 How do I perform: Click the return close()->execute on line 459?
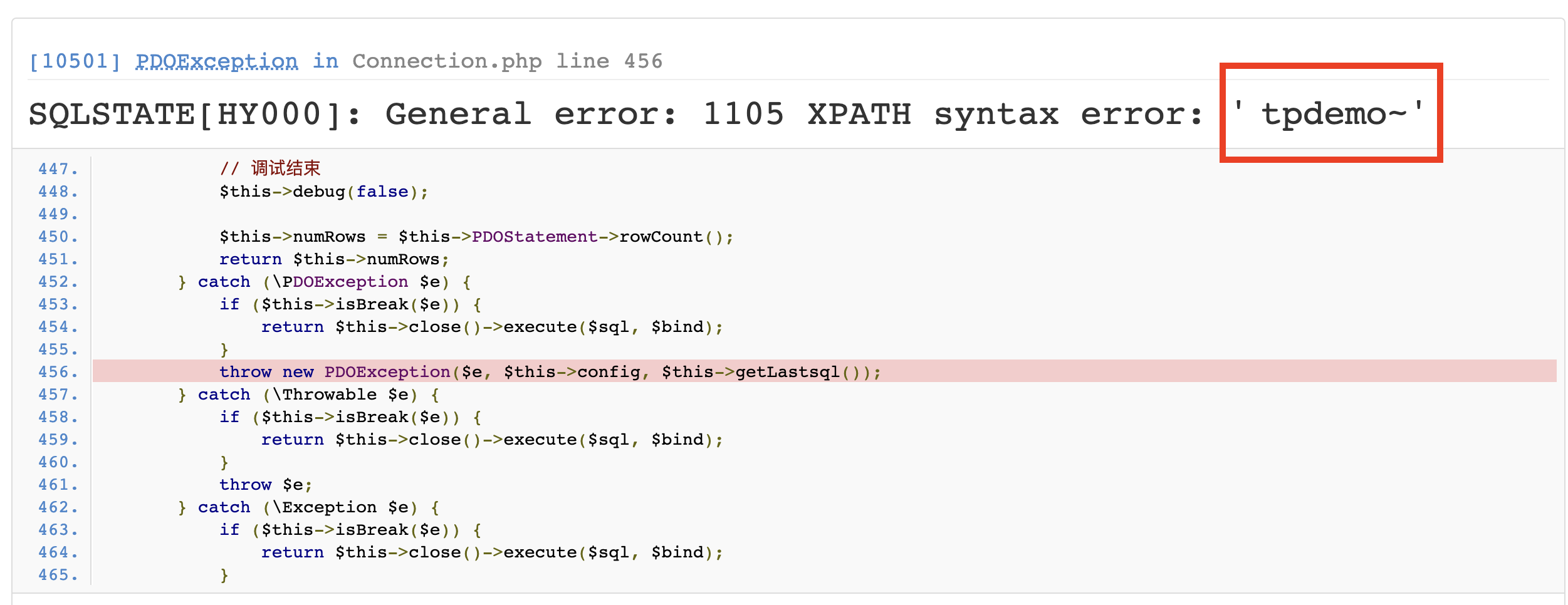coord(492,440)
